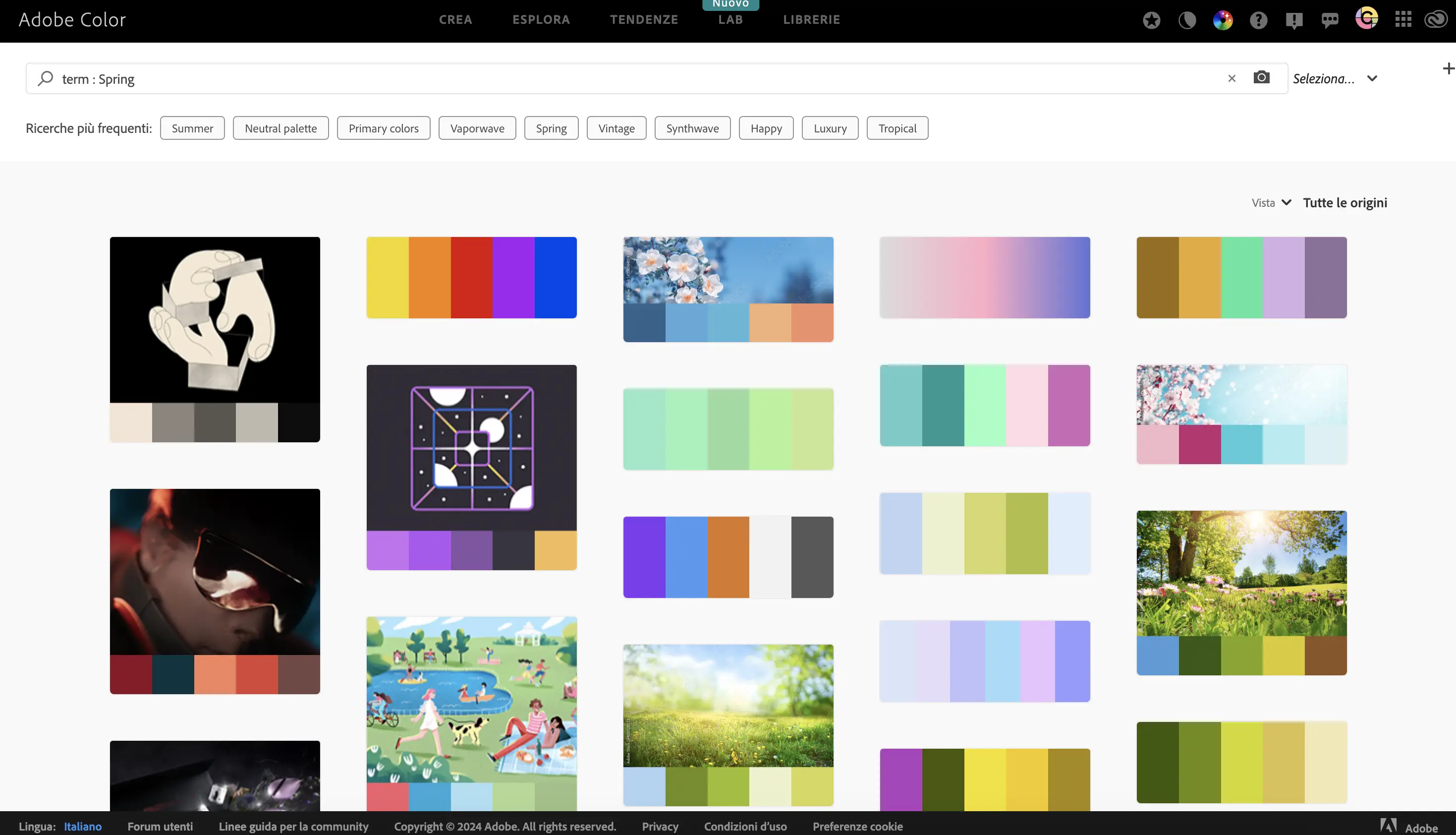Pick the blue swatch in rainbow palette
Viewport: 1456px width, 835px height.
(x=555, y=278)
